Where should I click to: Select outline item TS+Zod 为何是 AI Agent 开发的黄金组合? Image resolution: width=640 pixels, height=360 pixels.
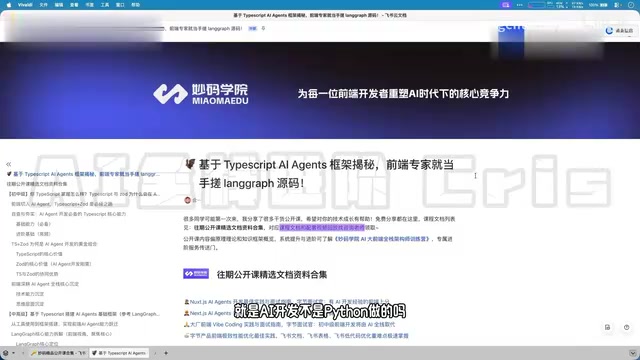pos(54,244)
